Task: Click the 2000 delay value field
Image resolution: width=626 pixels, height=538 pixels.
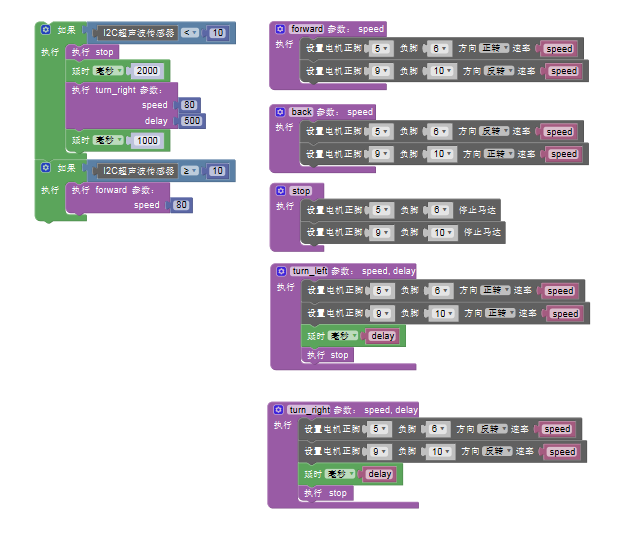Action: 146,71
